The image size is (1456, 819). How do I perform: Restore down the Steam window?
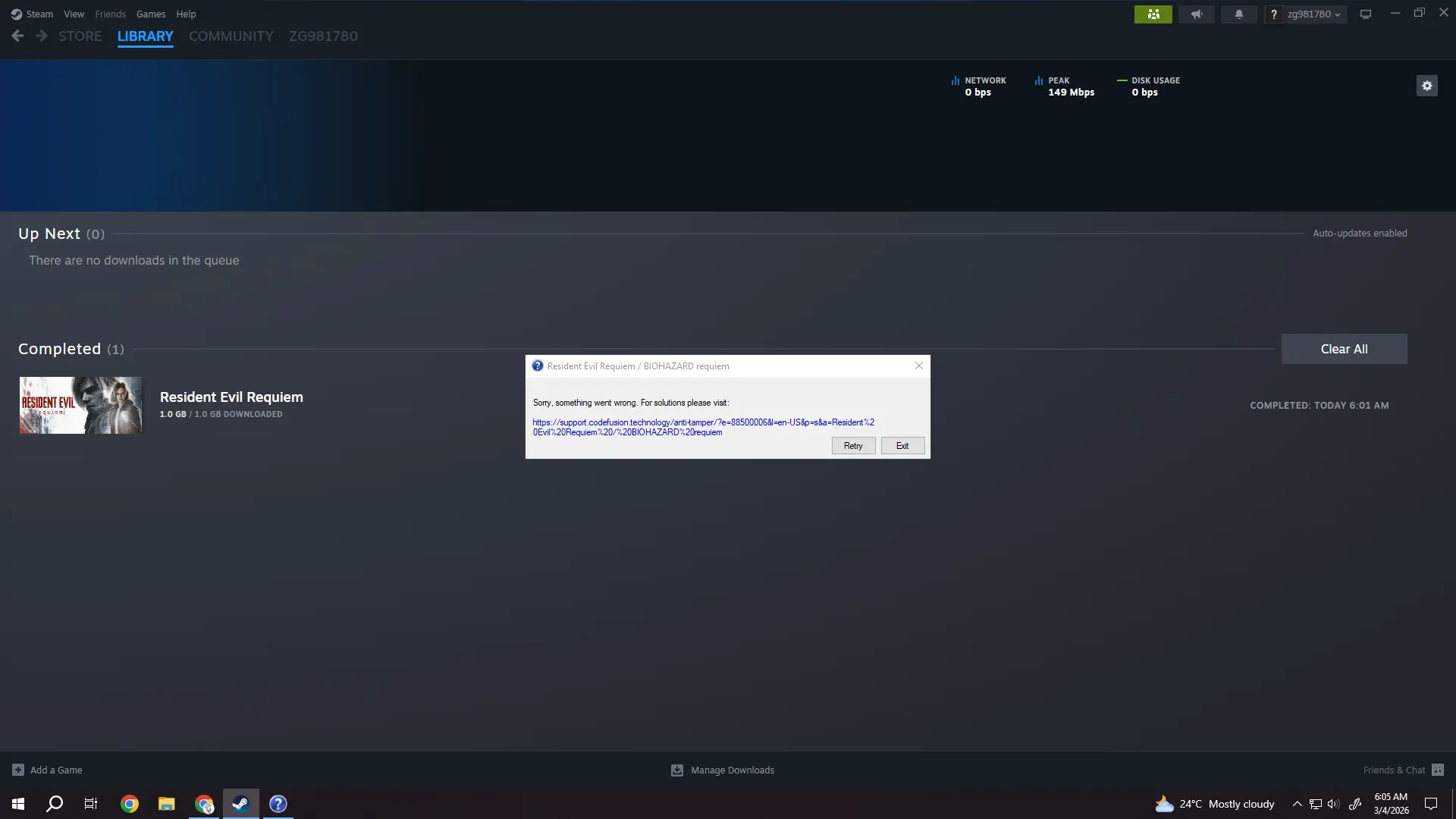click(1419, 13)
